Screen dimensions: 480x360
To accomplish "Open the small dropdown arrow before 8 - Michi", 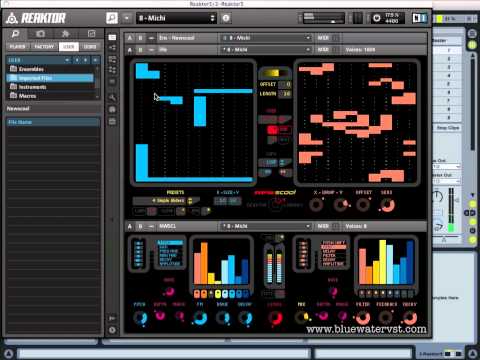I will click(127, 18).
